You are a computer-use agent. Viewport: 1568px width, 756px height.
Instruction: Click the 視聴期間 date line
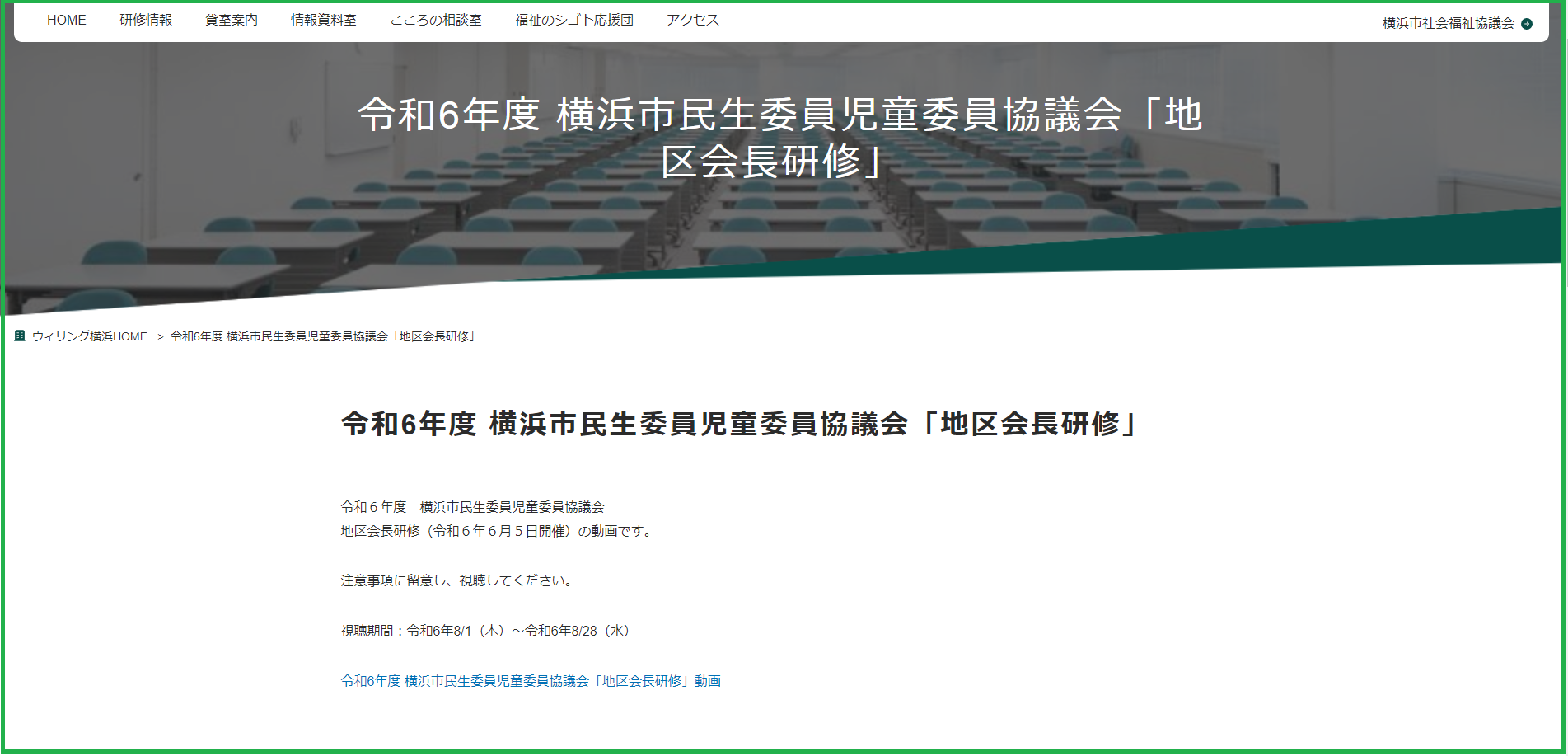486,631
